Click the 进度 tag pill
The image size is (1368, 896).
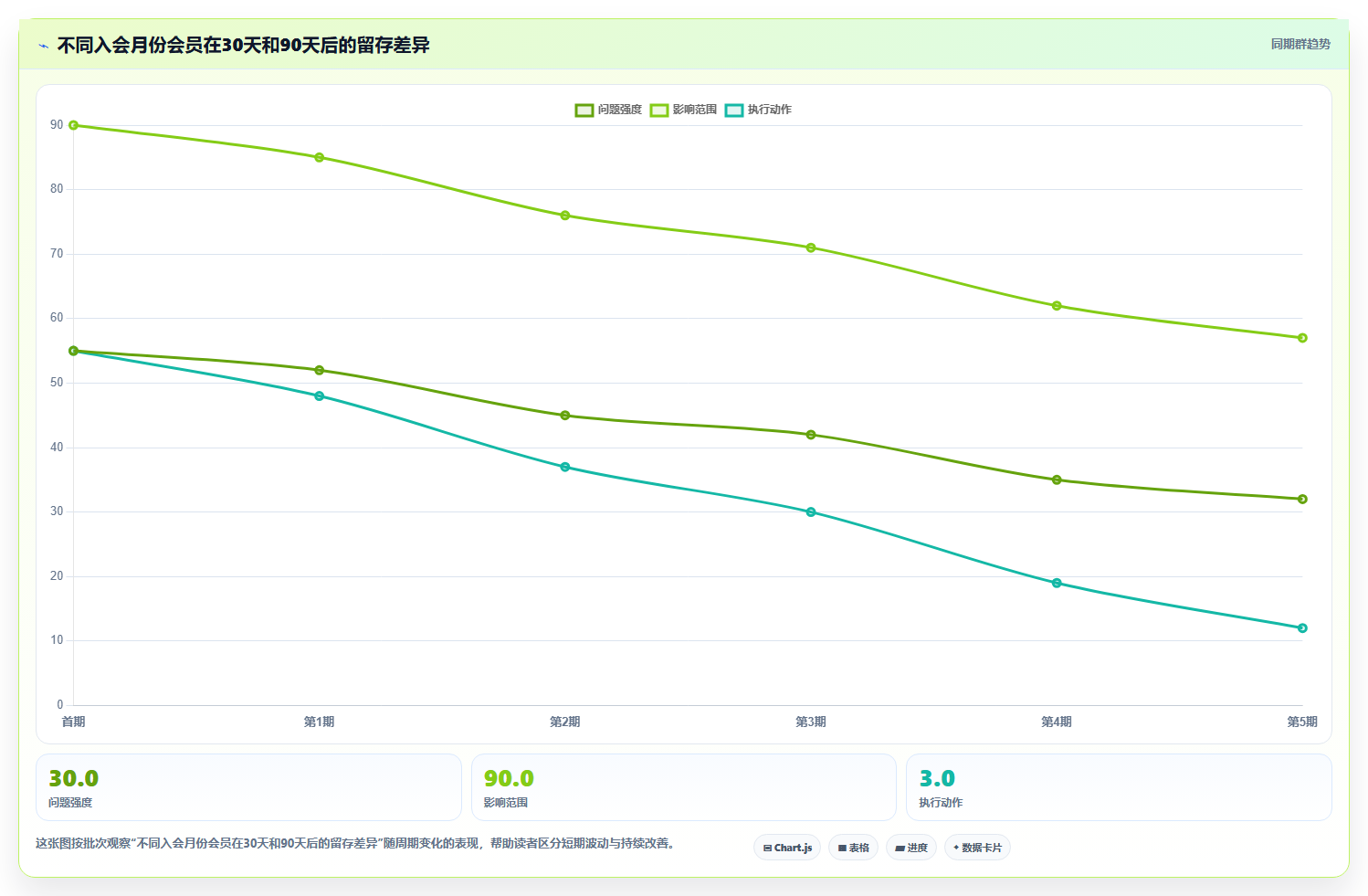click(910, 848)
